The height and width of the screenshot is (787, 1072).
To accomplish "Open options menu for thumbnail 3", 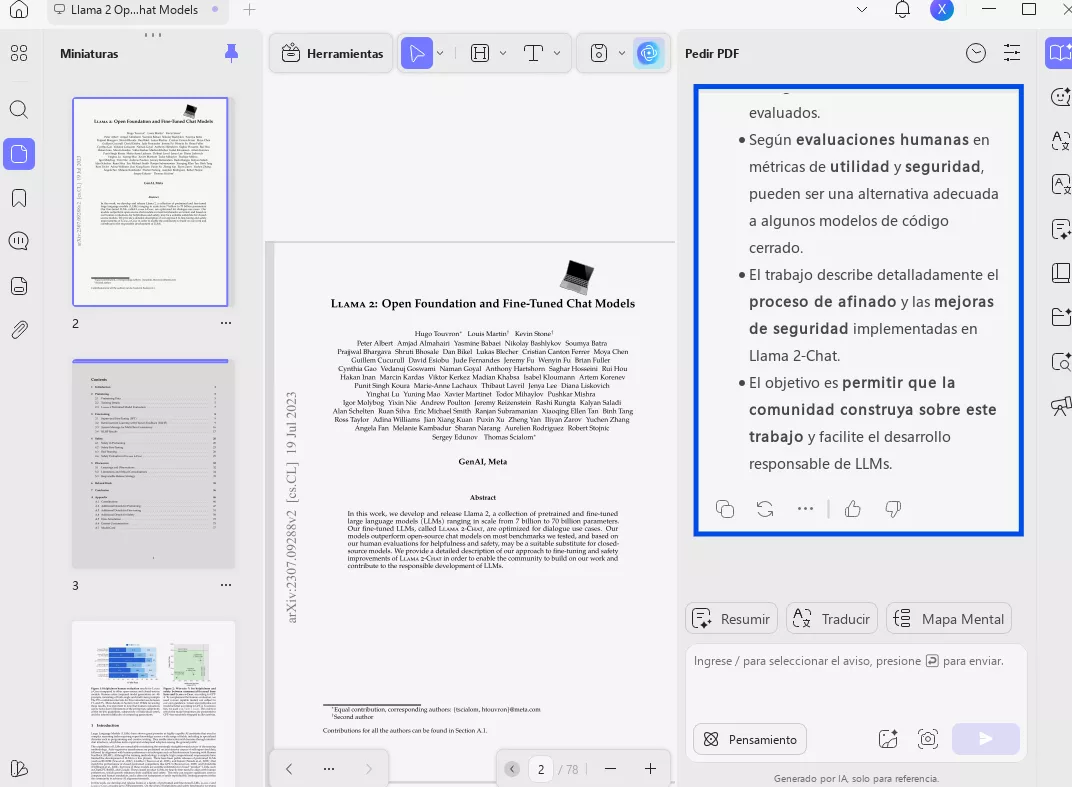I will pyautogui.click(x=226, y=585).
